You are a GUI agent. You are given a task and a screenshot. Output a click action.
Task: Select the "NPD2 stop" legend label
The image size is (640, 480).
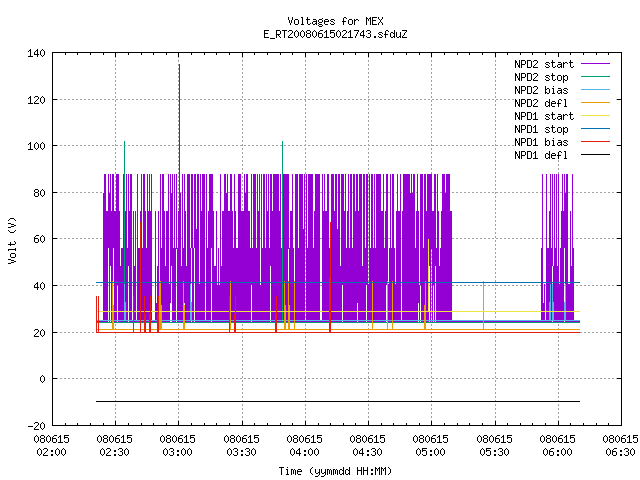[x=541, y=77]
